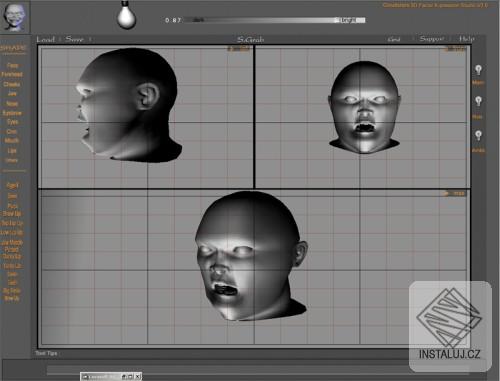Select the Nose shape category
Screen dimensions: 500x381
[12, 104]
